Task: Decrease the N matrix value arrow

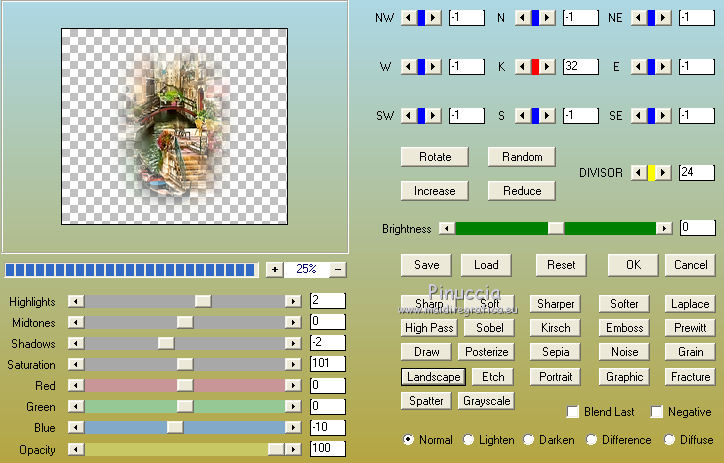Action: click(523, 18)
